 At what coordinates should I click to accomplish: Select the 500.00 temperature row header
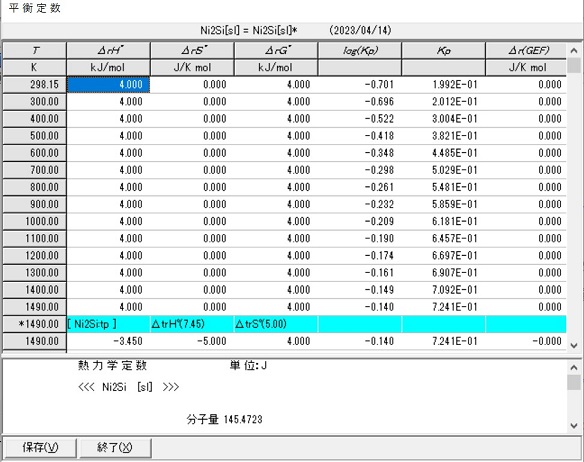coord(35,136)
